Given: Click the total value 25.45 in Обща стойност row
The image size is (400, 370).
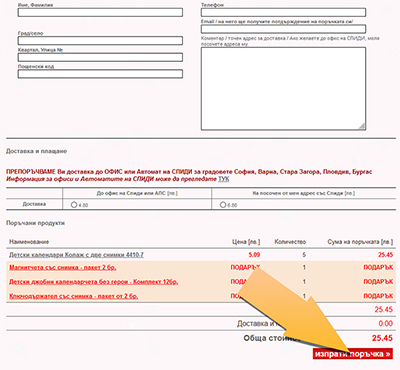Looking at the screenshot, I should click(382, 338).
